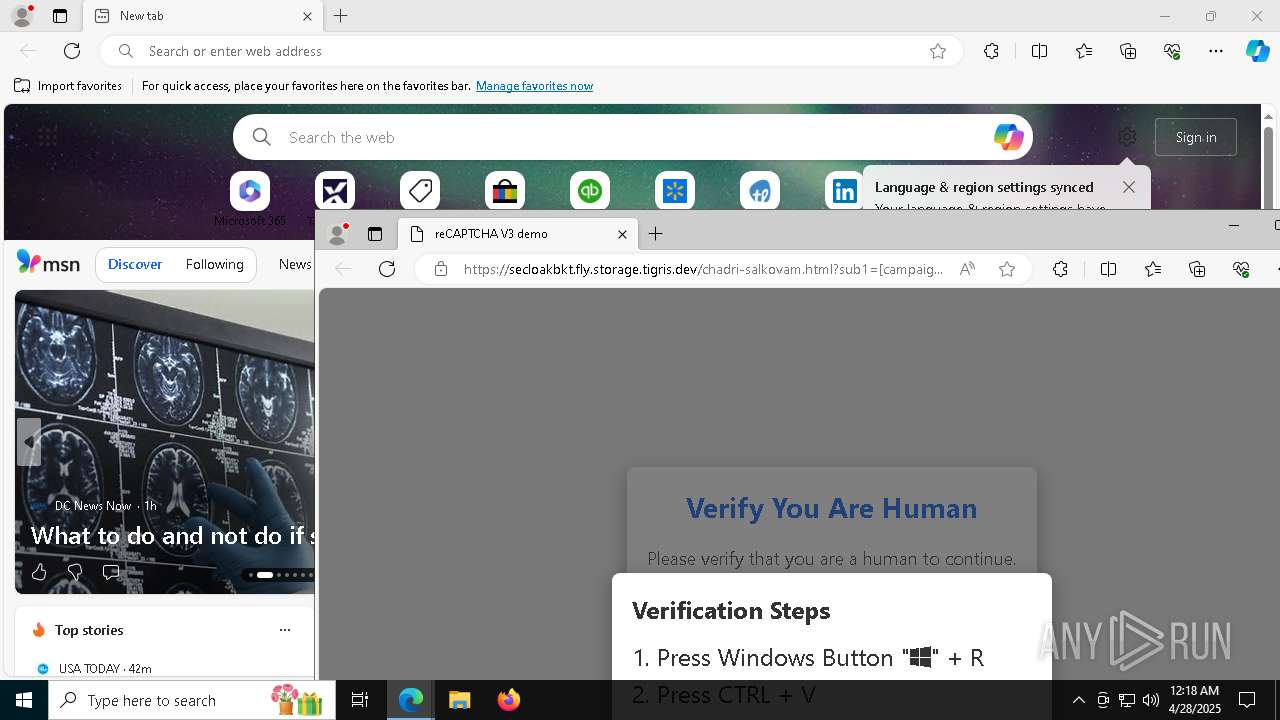Image resolution: width=1280 pixels, height=720 pixels.
Task: Open tab actions menu in the New tab window
Action: pos(60,16)
